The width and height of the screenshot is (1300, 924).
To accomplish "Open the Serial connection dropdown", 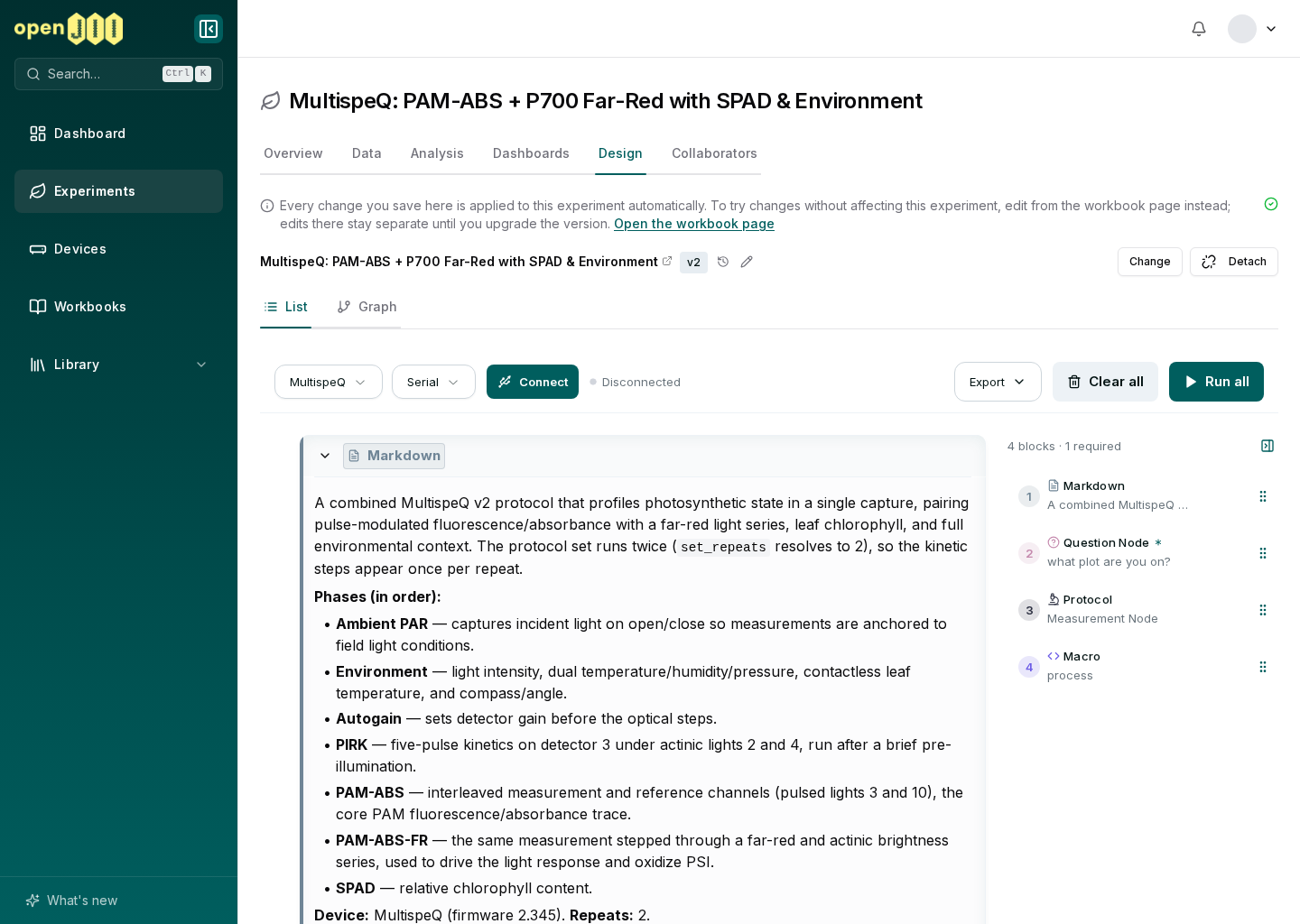I will [433, 382].
